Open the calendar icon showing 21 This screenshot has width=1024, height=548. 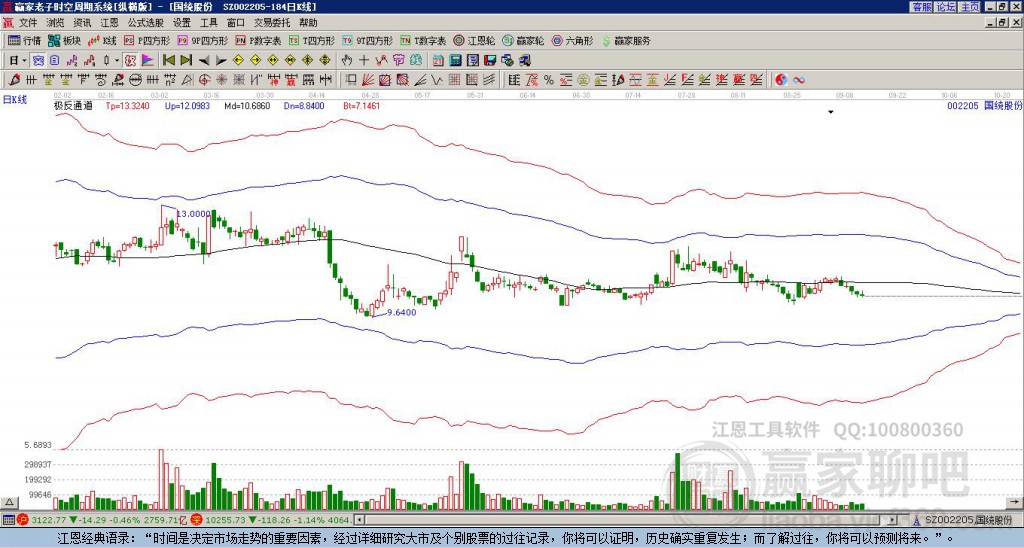(438, 61)
